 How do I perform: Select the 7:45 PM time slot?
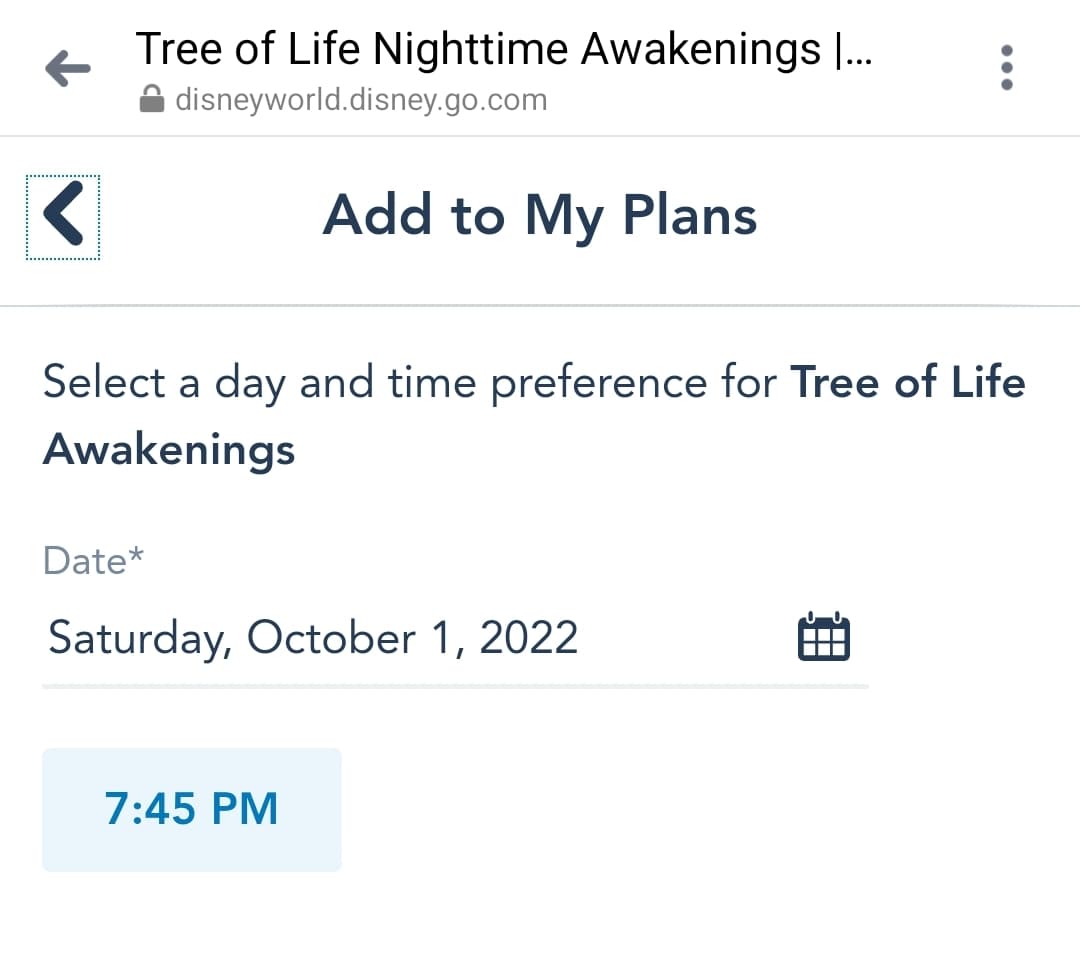pyautogui.click(x=191, y=809)
